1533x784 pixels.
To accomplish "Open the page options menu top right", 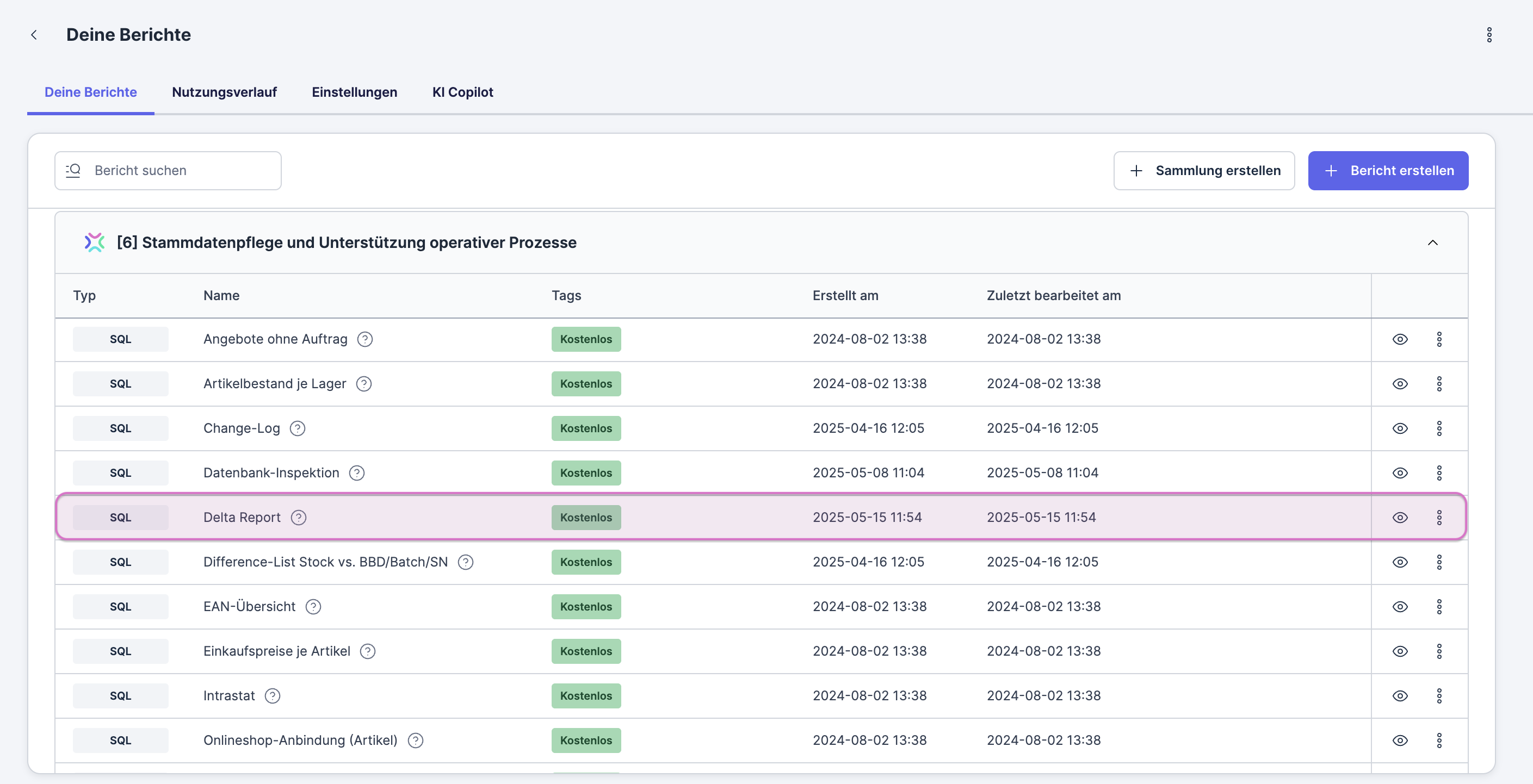I will 1489,34.
